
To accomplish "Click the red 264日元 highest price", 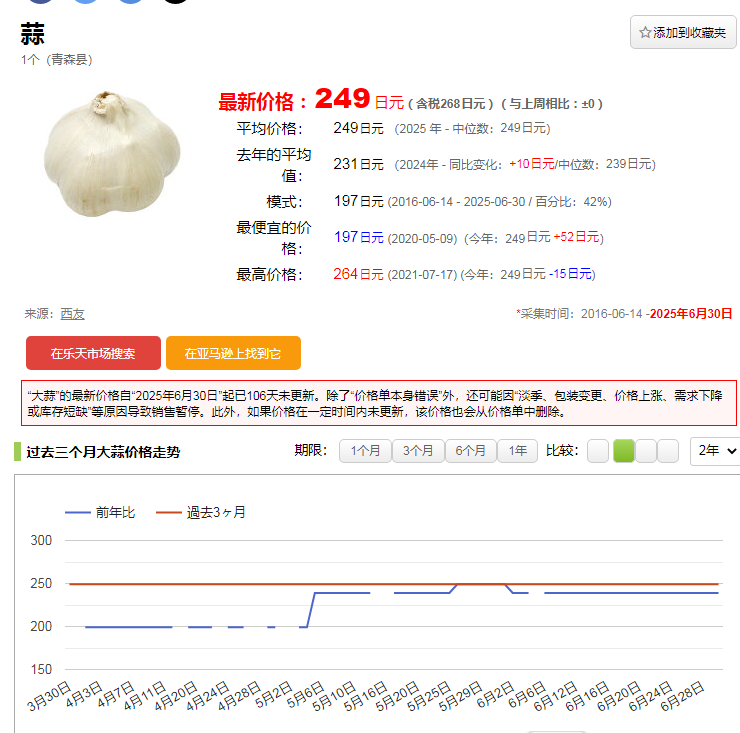I will 358,274.
